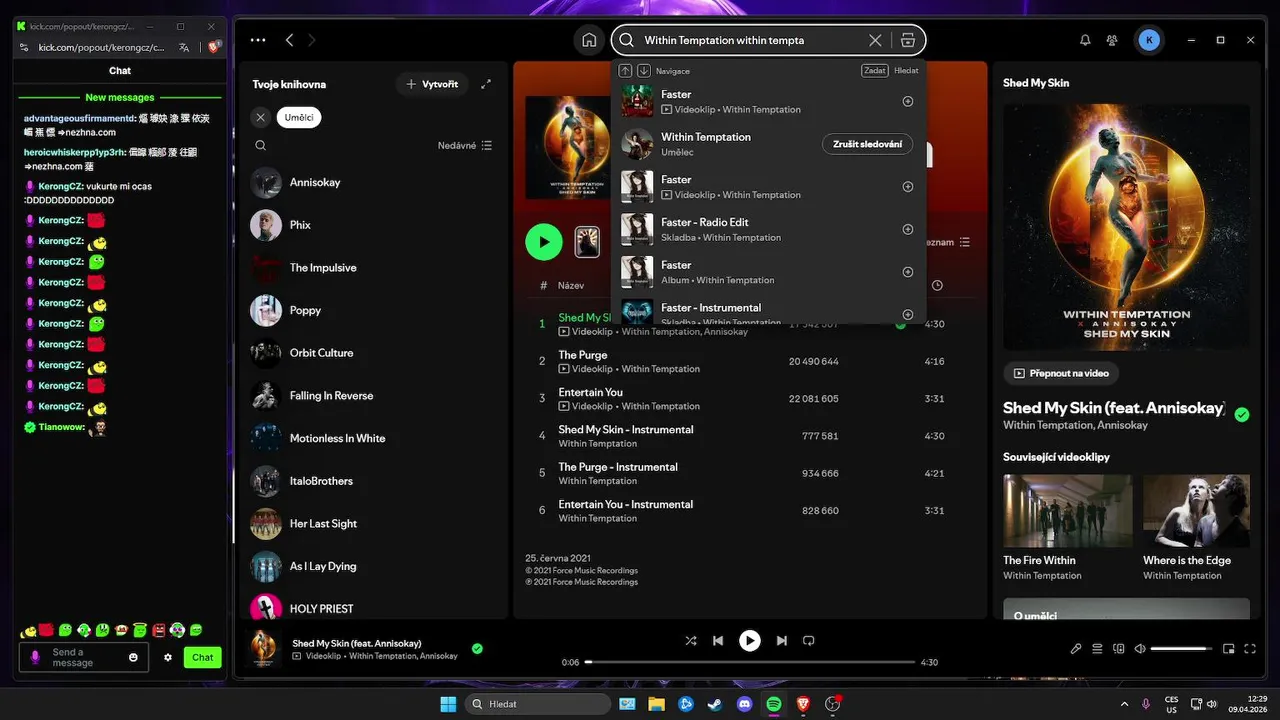Image resolution: width=1280 pixels, height=720 pixels.
Task: Open the profile avatar with letter K
Action: pos(1149,40)
